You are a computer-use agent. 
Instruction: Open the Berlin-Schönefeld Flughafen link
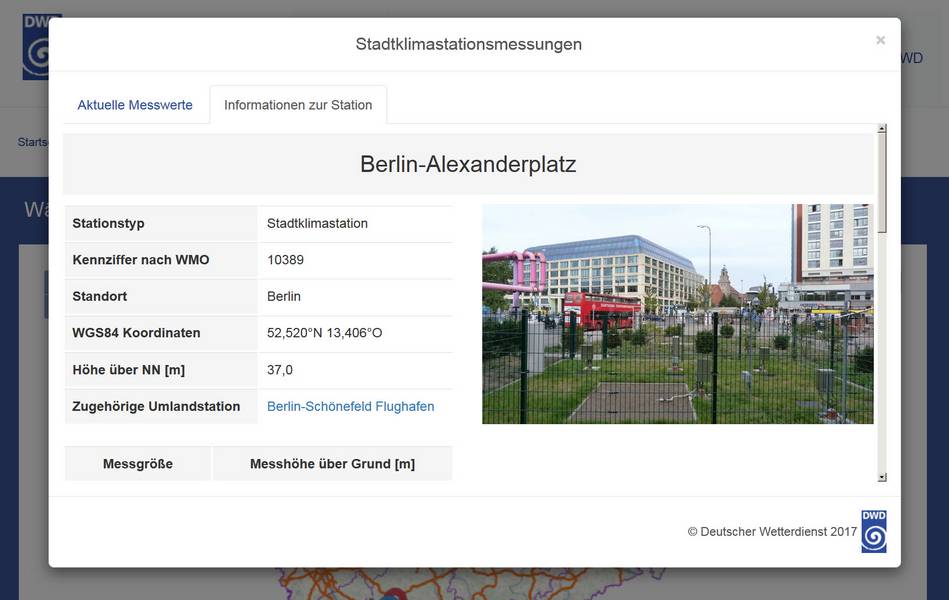point(350,406)
